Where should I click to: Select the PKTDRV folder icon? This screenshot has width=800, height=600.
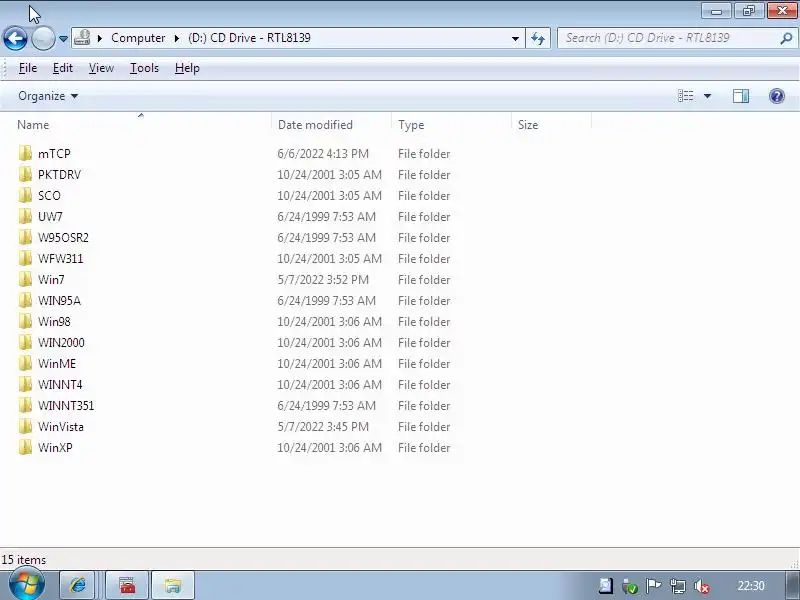click(x=24, y=174)
